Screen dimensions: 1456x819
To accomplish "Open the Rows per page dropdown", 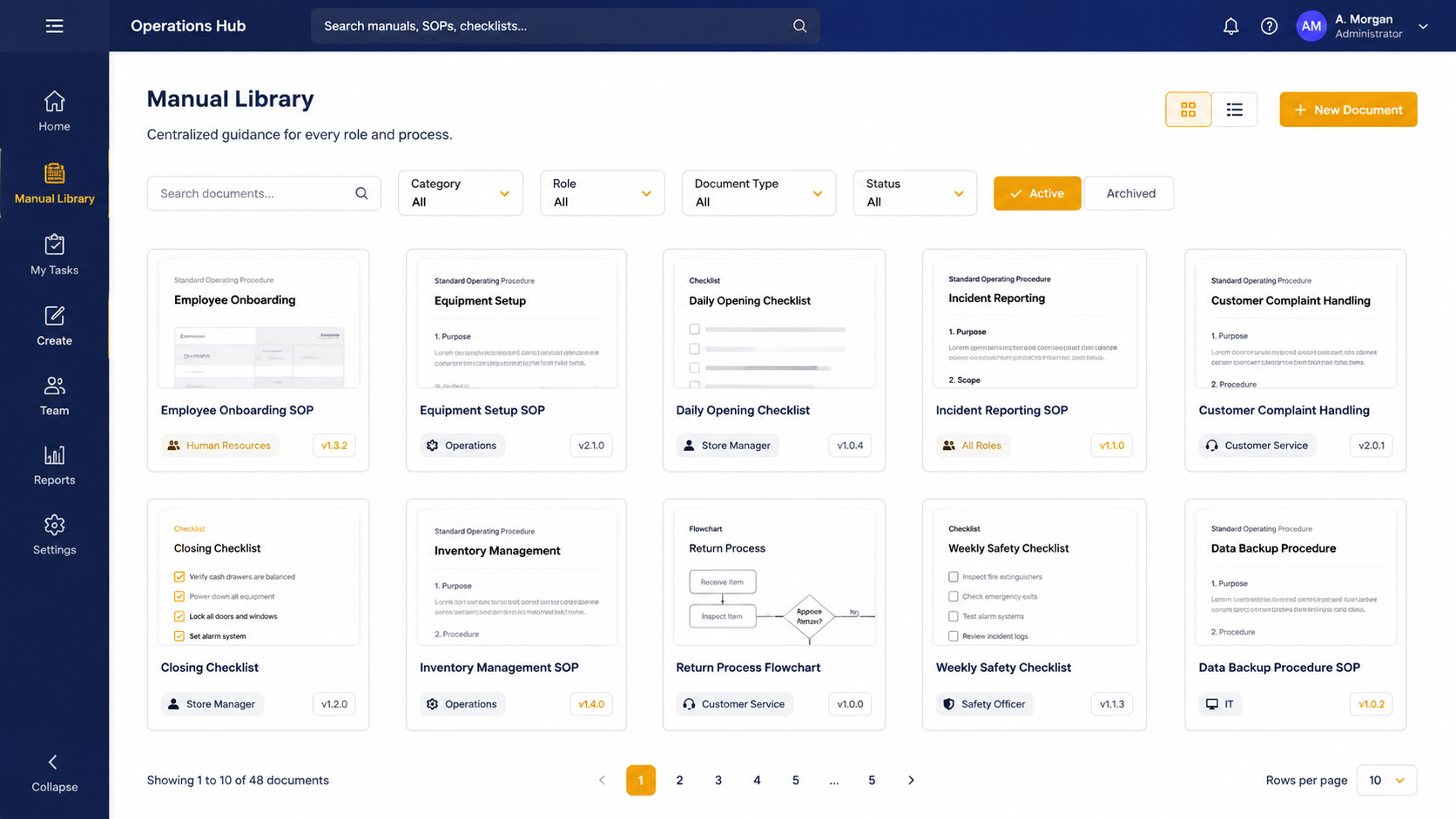I will tap(1386, 781).
